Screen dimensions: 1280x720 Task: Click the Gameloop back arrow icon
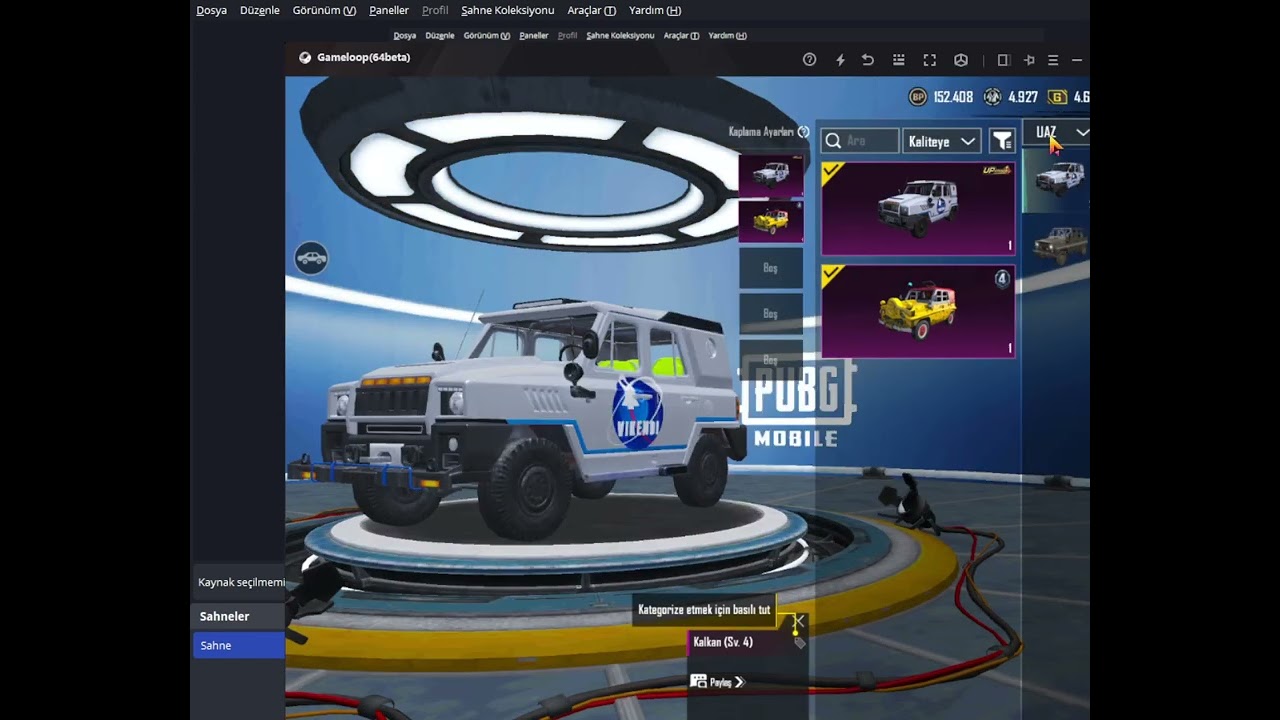pos(868,60)
